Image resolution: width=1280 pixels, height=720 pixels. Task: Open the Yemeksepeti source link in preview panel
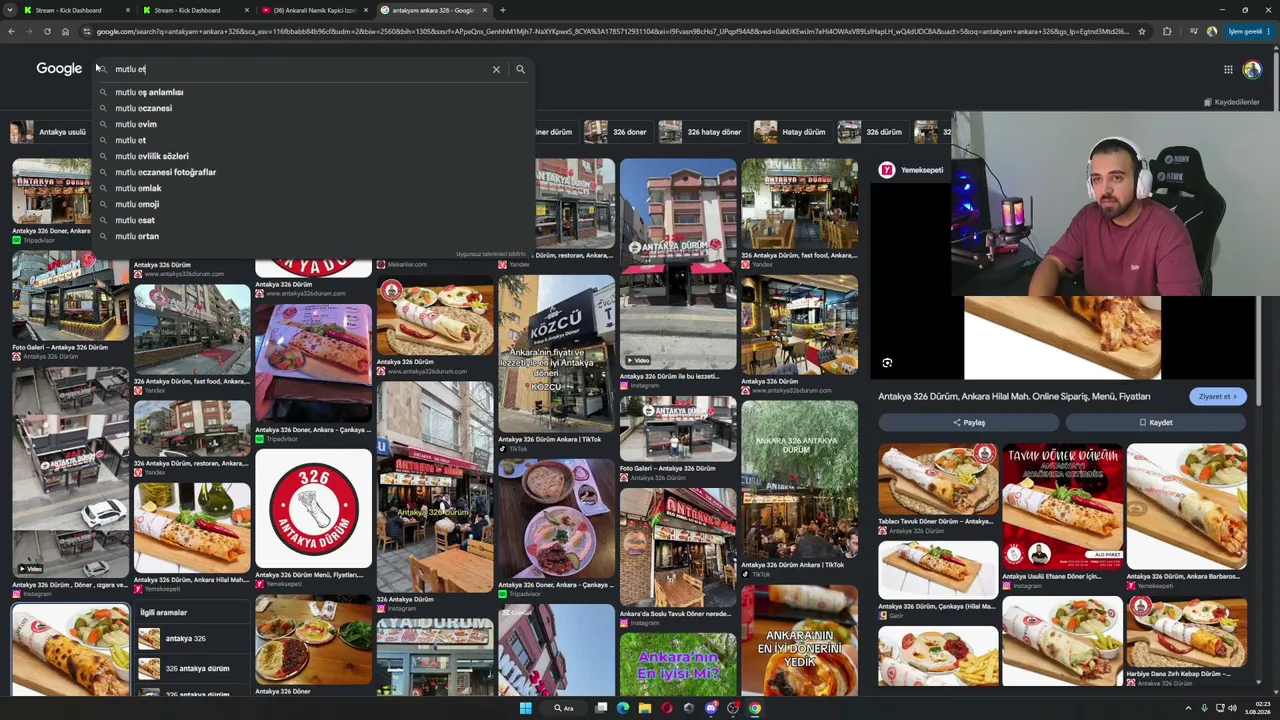coord(912,170)
